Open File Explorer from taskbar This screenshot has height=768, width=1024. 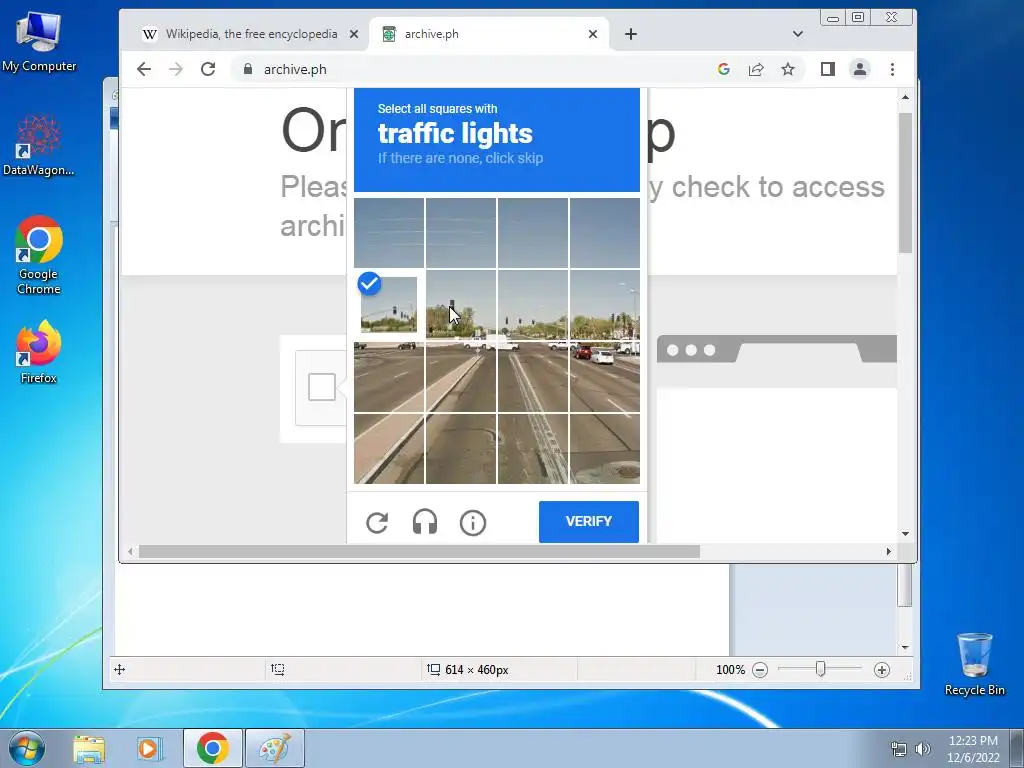coord(89,749)
